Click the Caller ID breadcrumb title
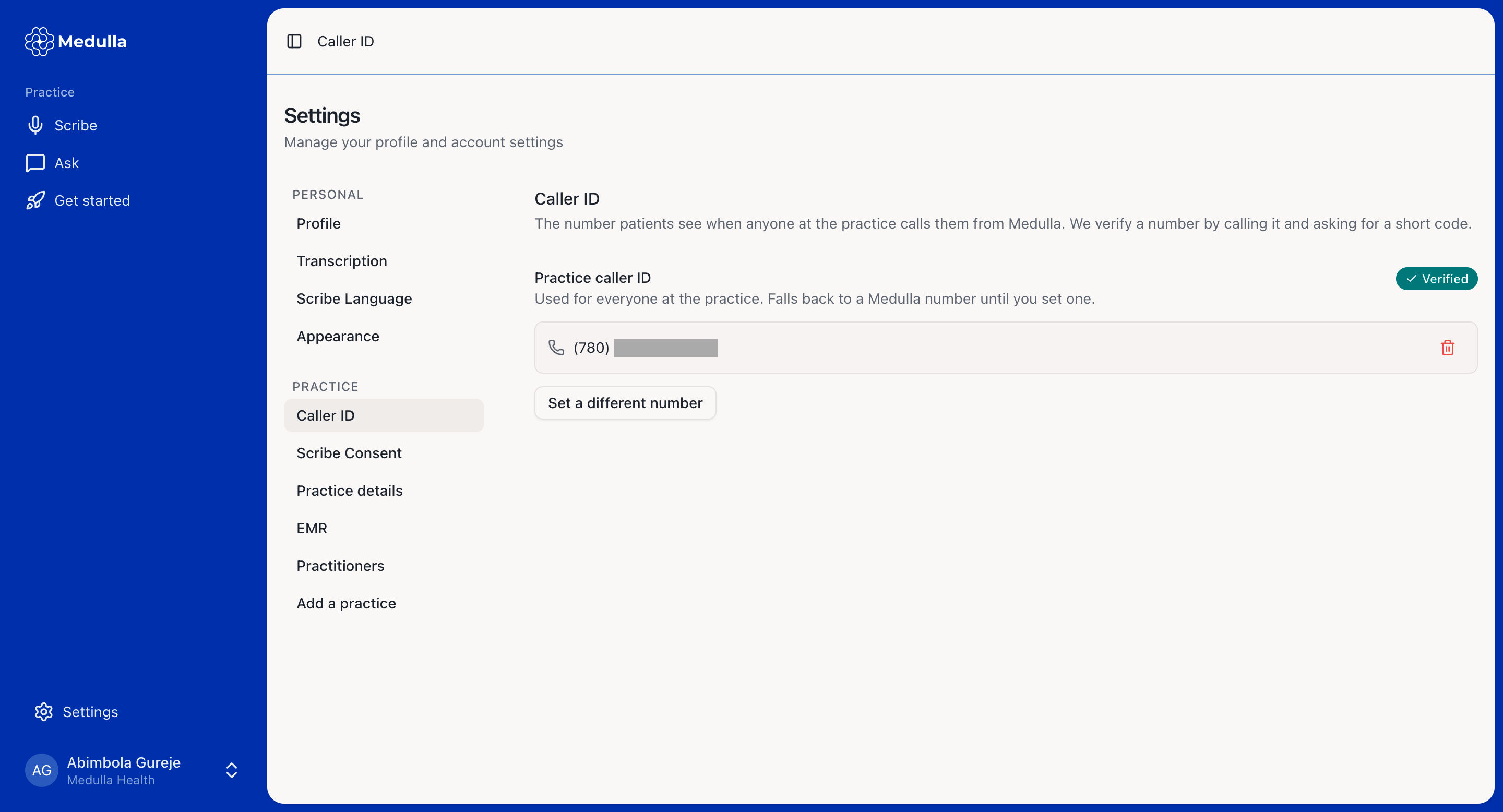 coord(345,41)
